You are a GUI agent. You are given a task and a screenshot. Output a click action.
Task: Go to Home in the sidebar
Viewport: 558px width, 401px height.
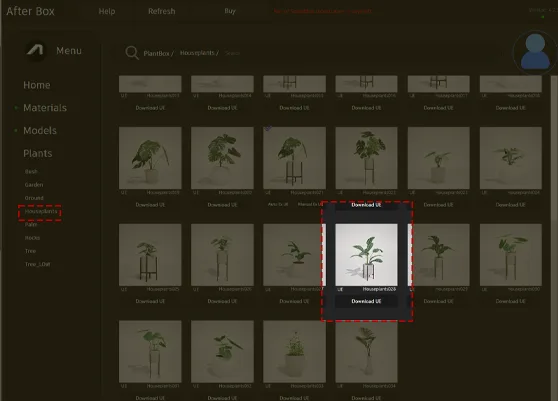(x=37, y=85)
